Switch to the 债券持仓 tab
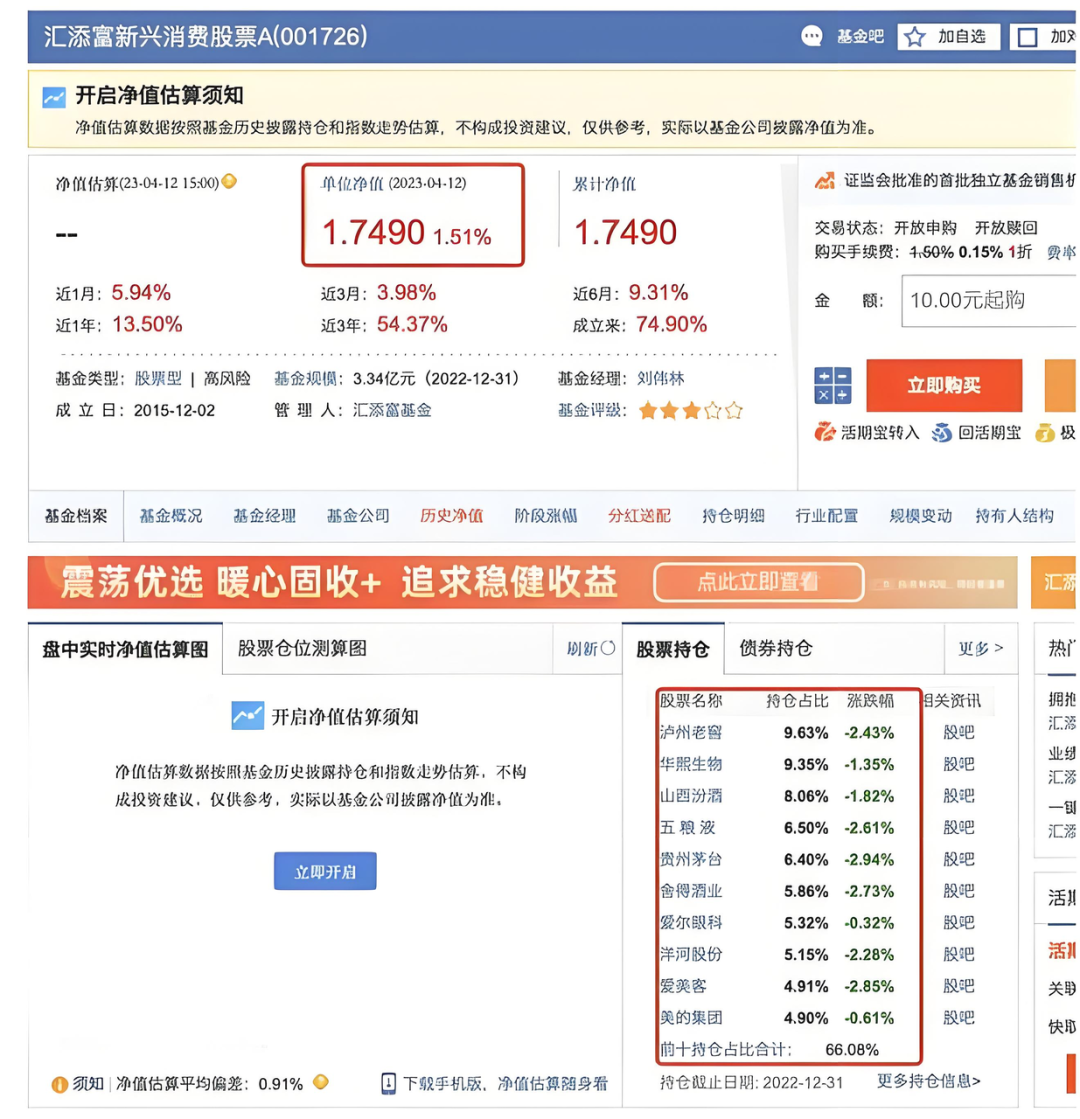The image size is (1080, 1119). pyautogui.click(x=776, y=648)
